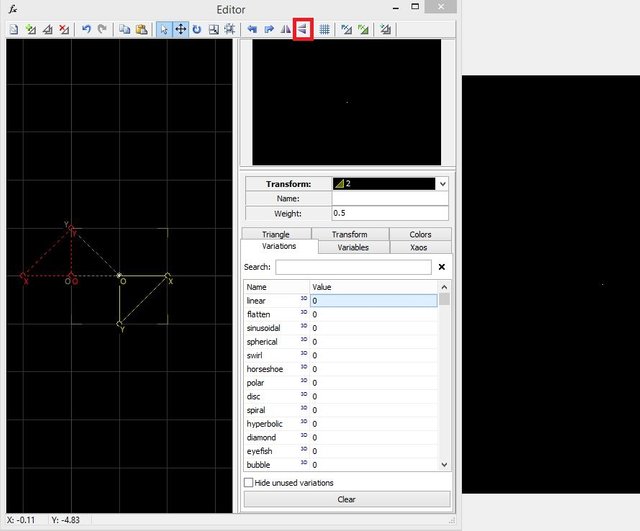Click the highlighted flip triangle toolbar icon
640x531 pixels.
pyautogui.click(x=303, y=30)
